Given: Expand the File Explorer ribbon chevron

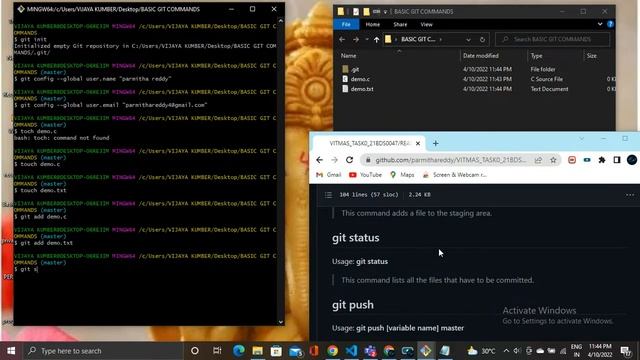Looking at the screenshot, I should (x=600, y=24).
